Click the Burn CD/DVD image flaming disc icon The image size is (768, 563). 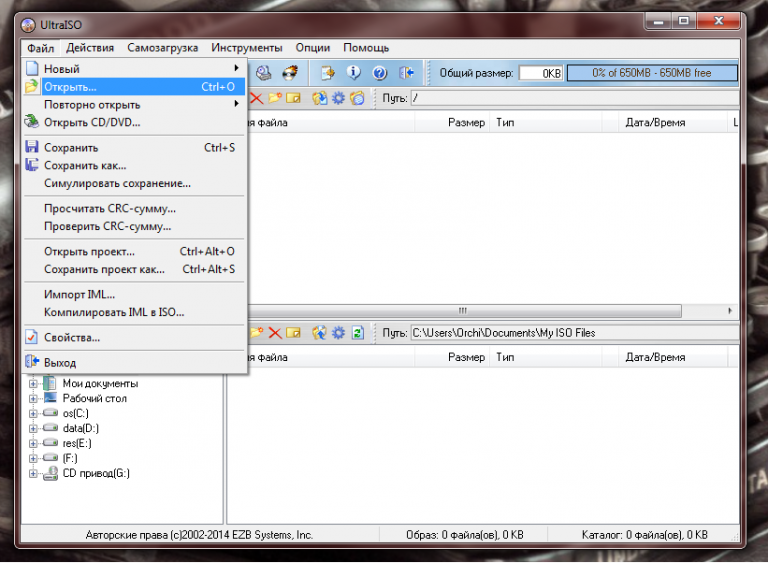point(290,73)
